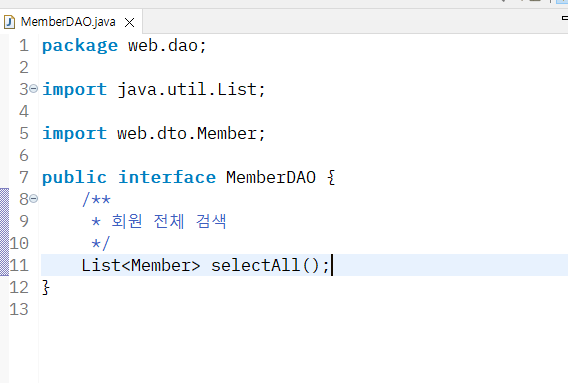The width and height of the screenshot is (568, 383).
Task: Close the MemberDAO.java tab
Action: (129, 23)
